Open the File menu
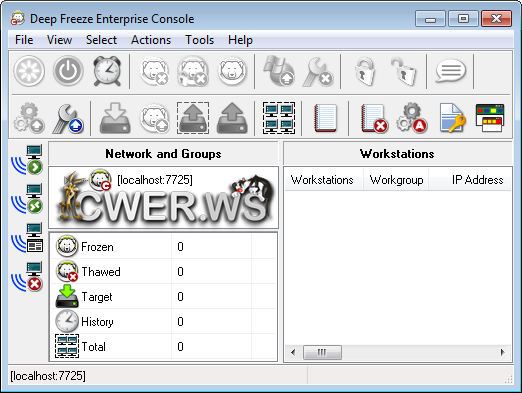Viewport: 522px width, 393px height. [24, 40]
